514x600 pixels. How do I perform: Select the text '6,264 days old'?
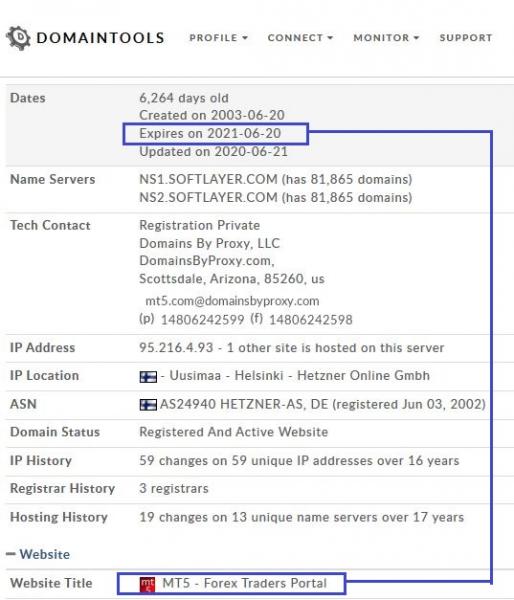tap(184, 98)
